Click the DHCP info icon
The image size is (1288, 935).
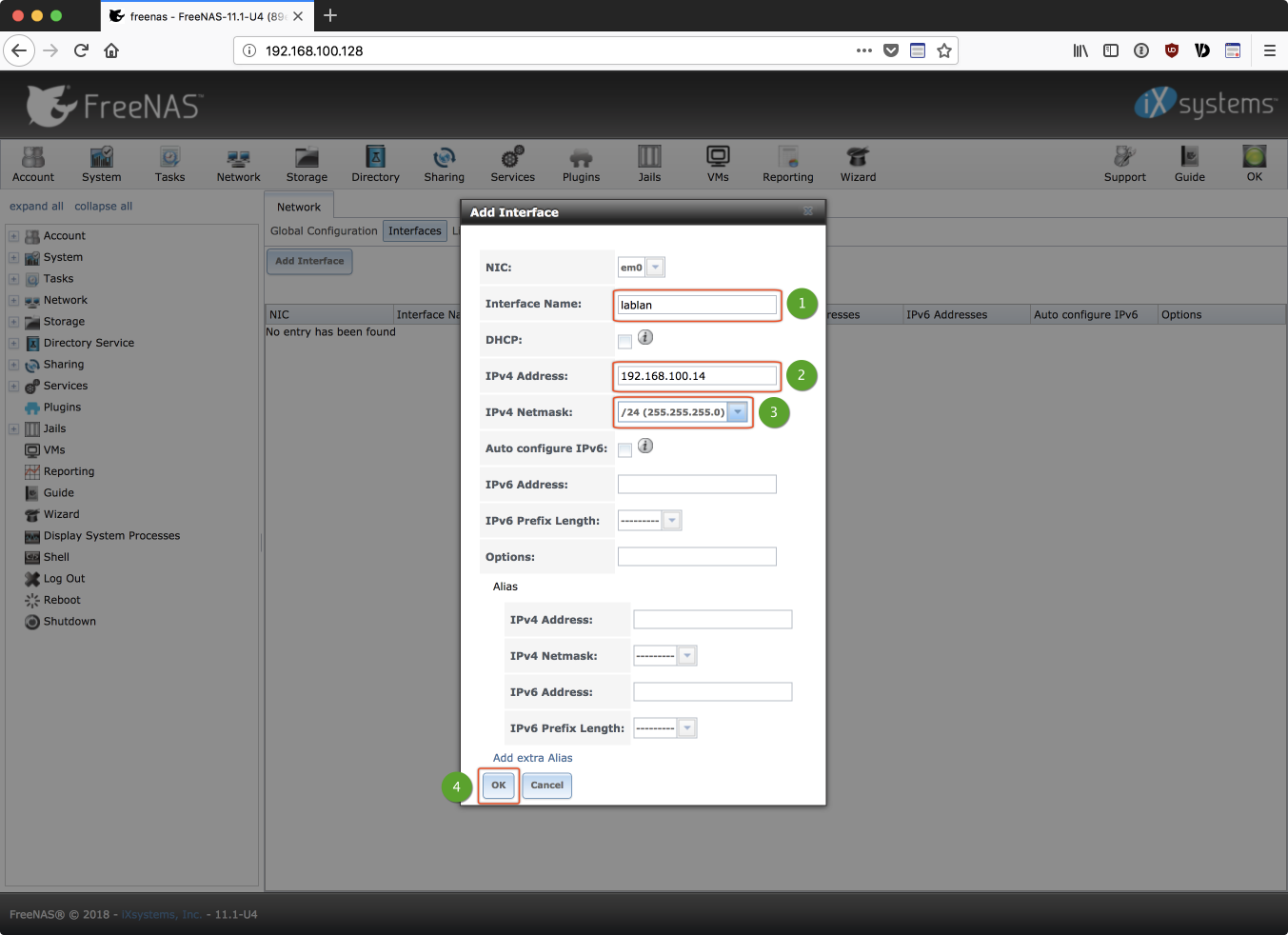click(645, 337)
